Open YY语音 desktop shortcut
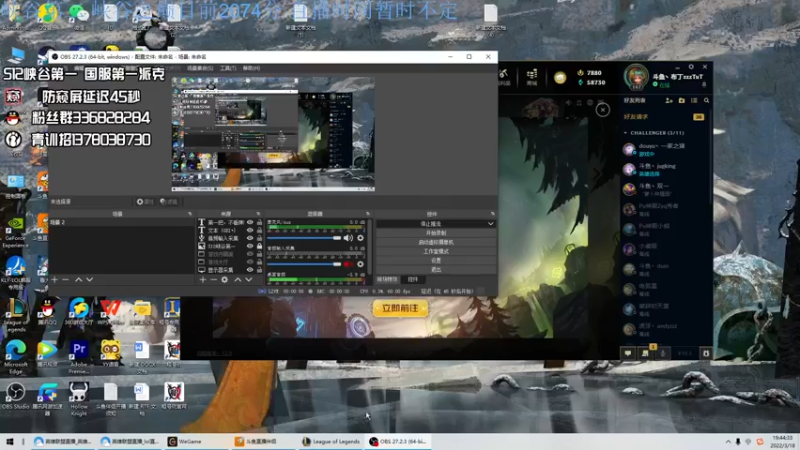Image resolution: width=800 pixels, height=450 pixels. coord(111,353)
